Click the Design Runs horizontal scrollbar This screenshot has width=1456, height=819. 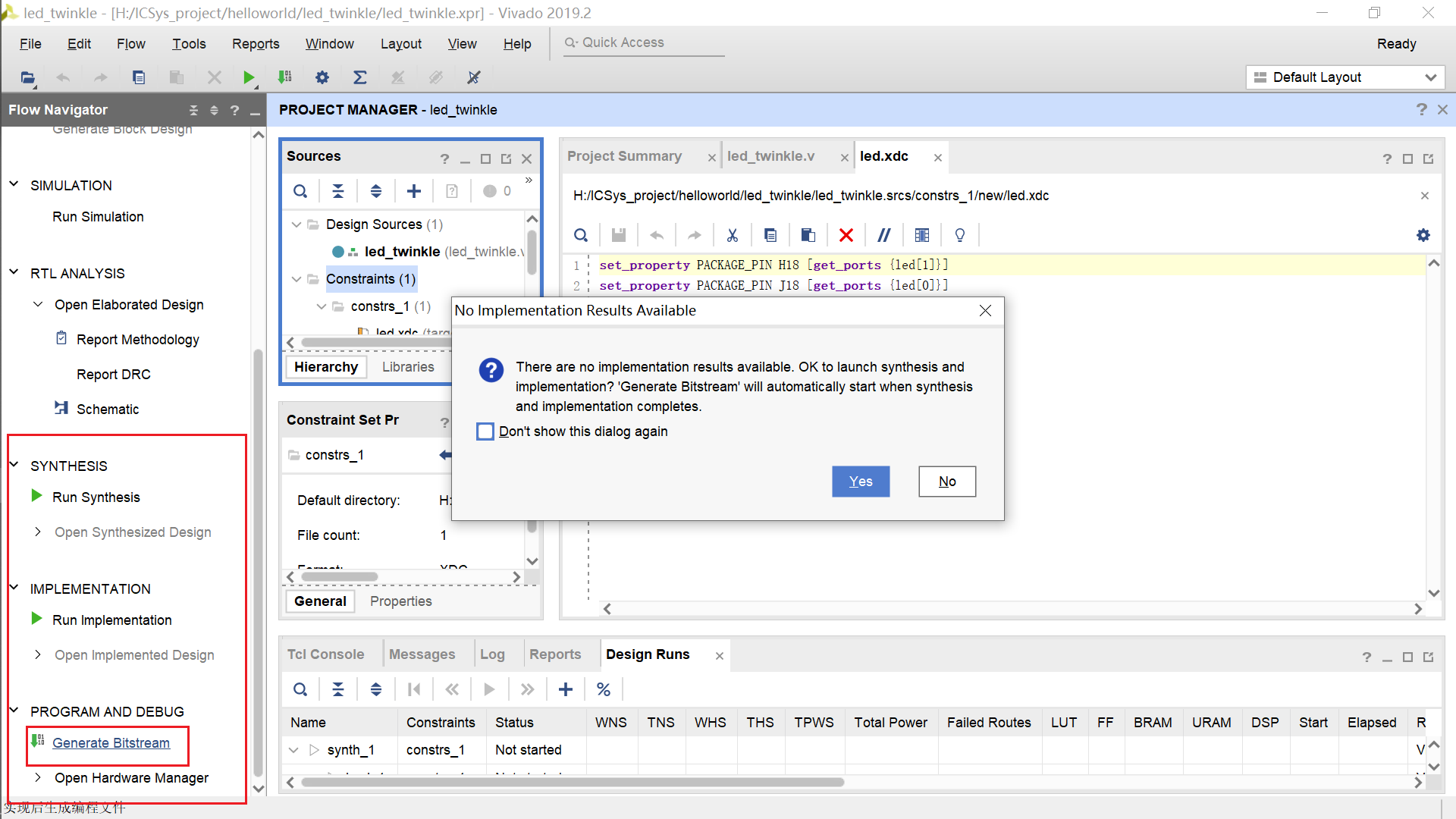point(573,782)
